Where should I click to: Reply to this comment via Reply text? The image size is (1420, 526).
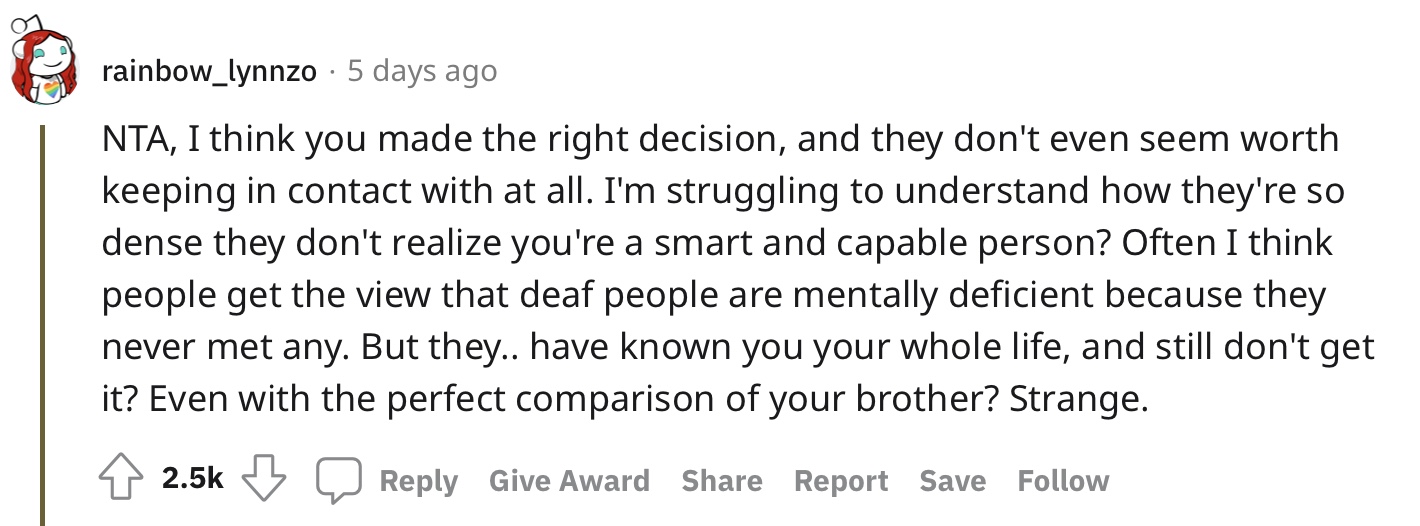click(x=419, y=481)
